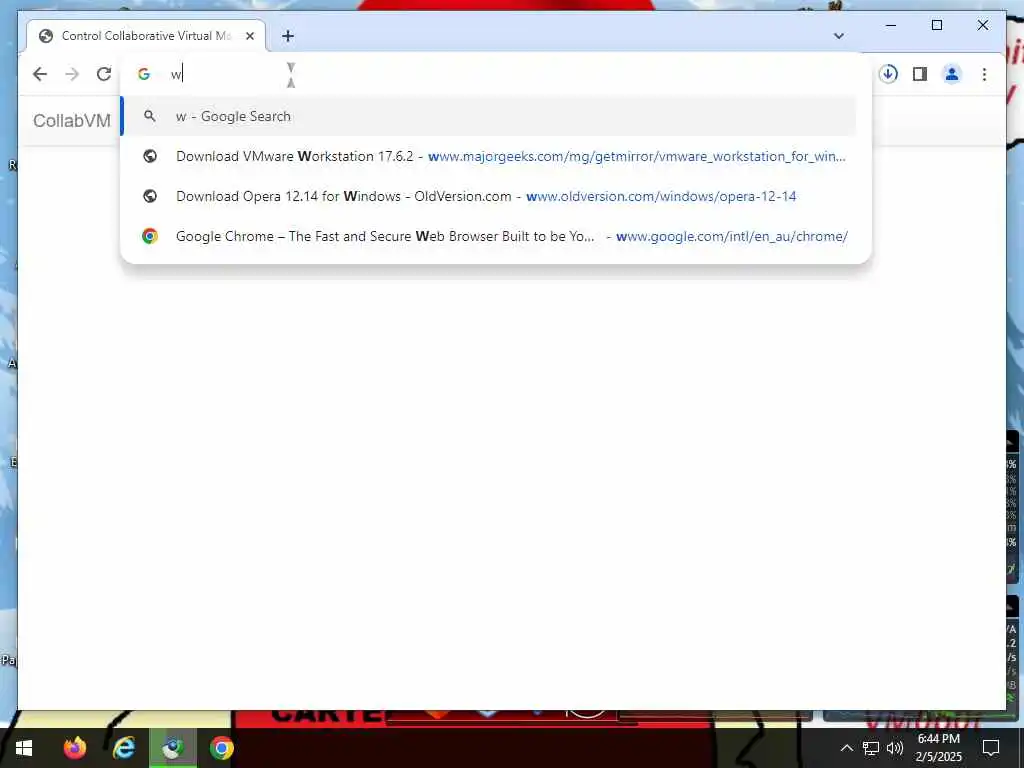This screenshot has width=1024, height=768.
Task: Go back with the back arrow
Action: [x=40, y=74]
